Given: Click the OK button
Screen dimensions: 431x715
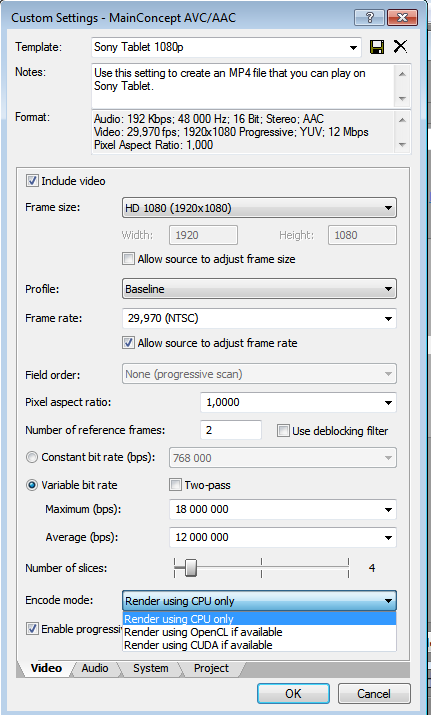Looking at the screenshot, I should point(293,693).
